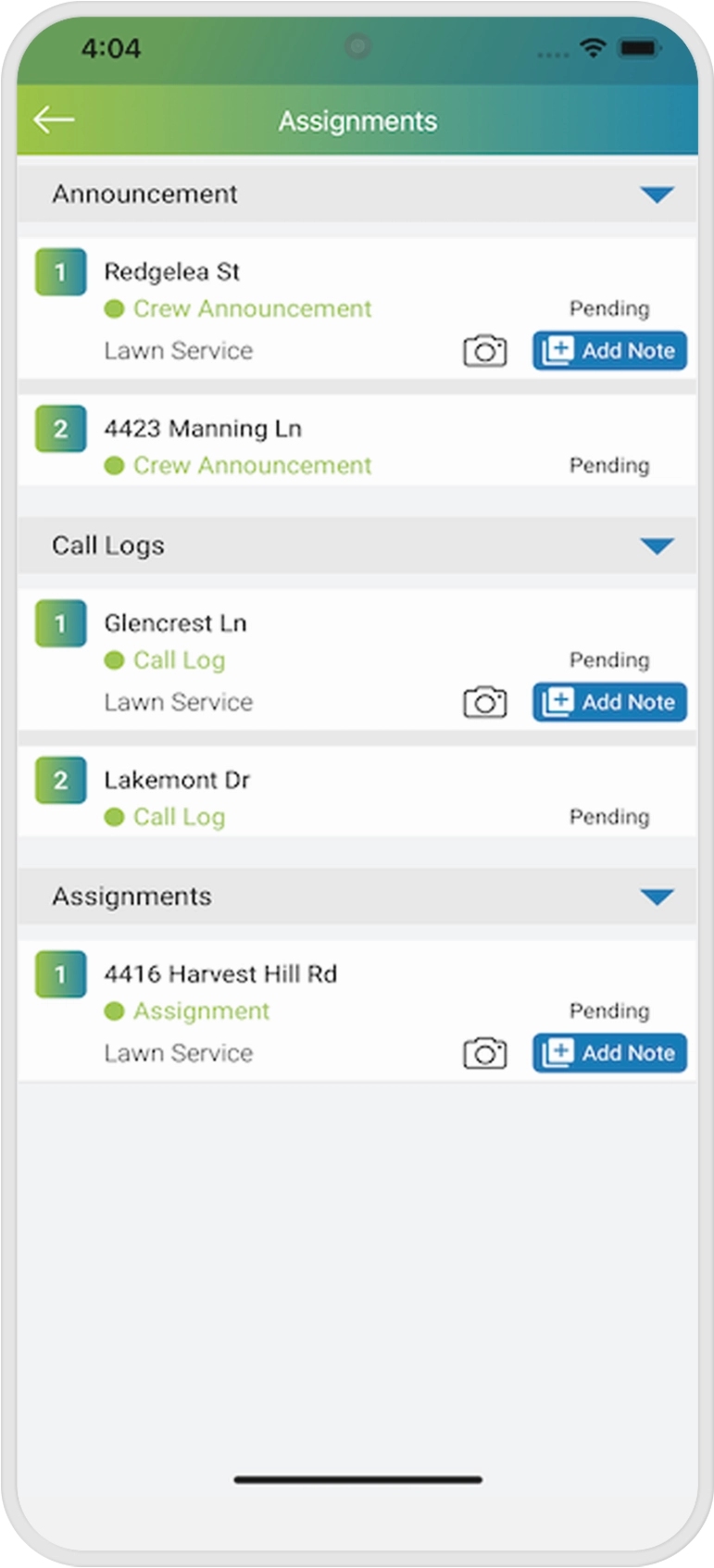Tap number 1 badge beside Redgelea St
This screenshot has width=714, height=1568.
61,272
